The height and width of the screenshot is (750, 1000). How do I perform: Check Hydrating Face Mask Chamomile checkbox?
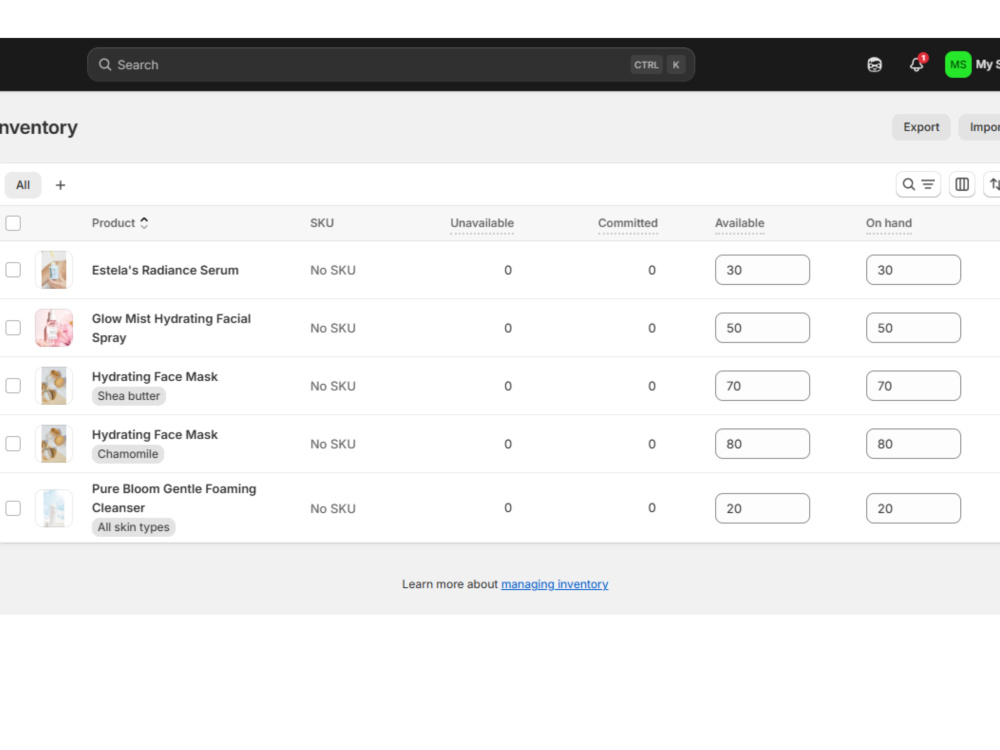[x=13, y=444]
